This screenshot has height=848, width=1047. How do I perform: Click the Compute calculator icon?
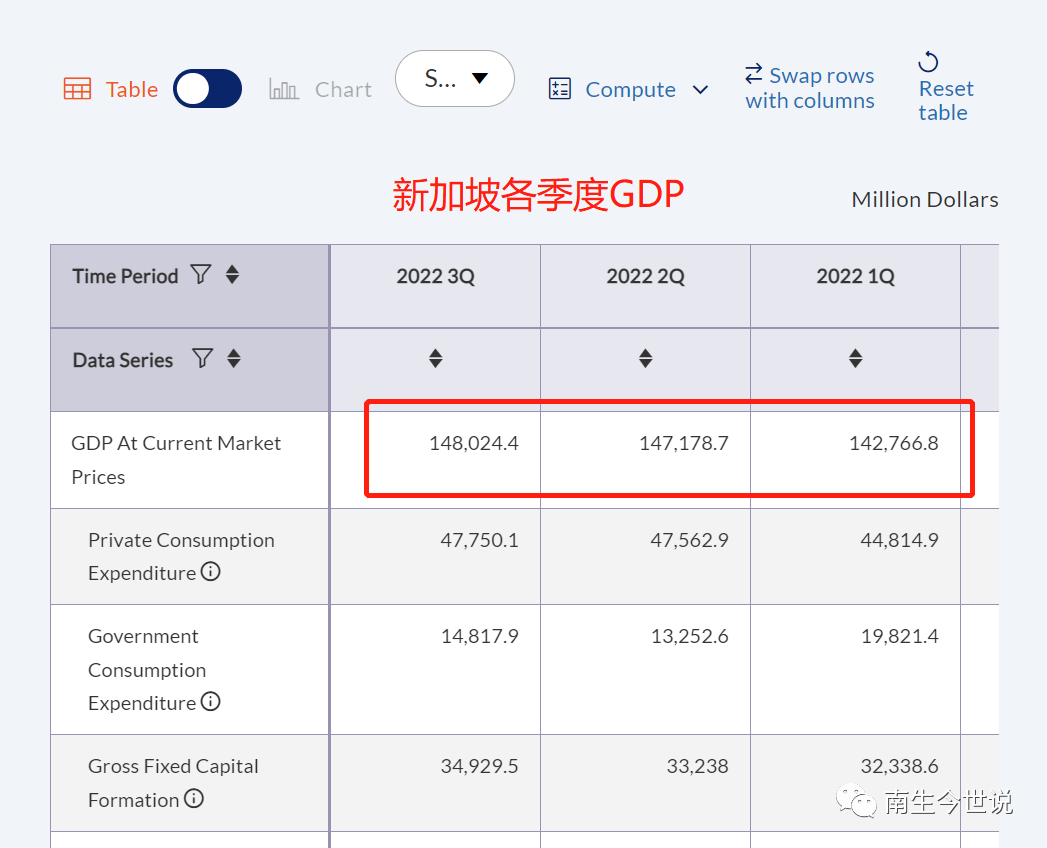click(560, 89)
